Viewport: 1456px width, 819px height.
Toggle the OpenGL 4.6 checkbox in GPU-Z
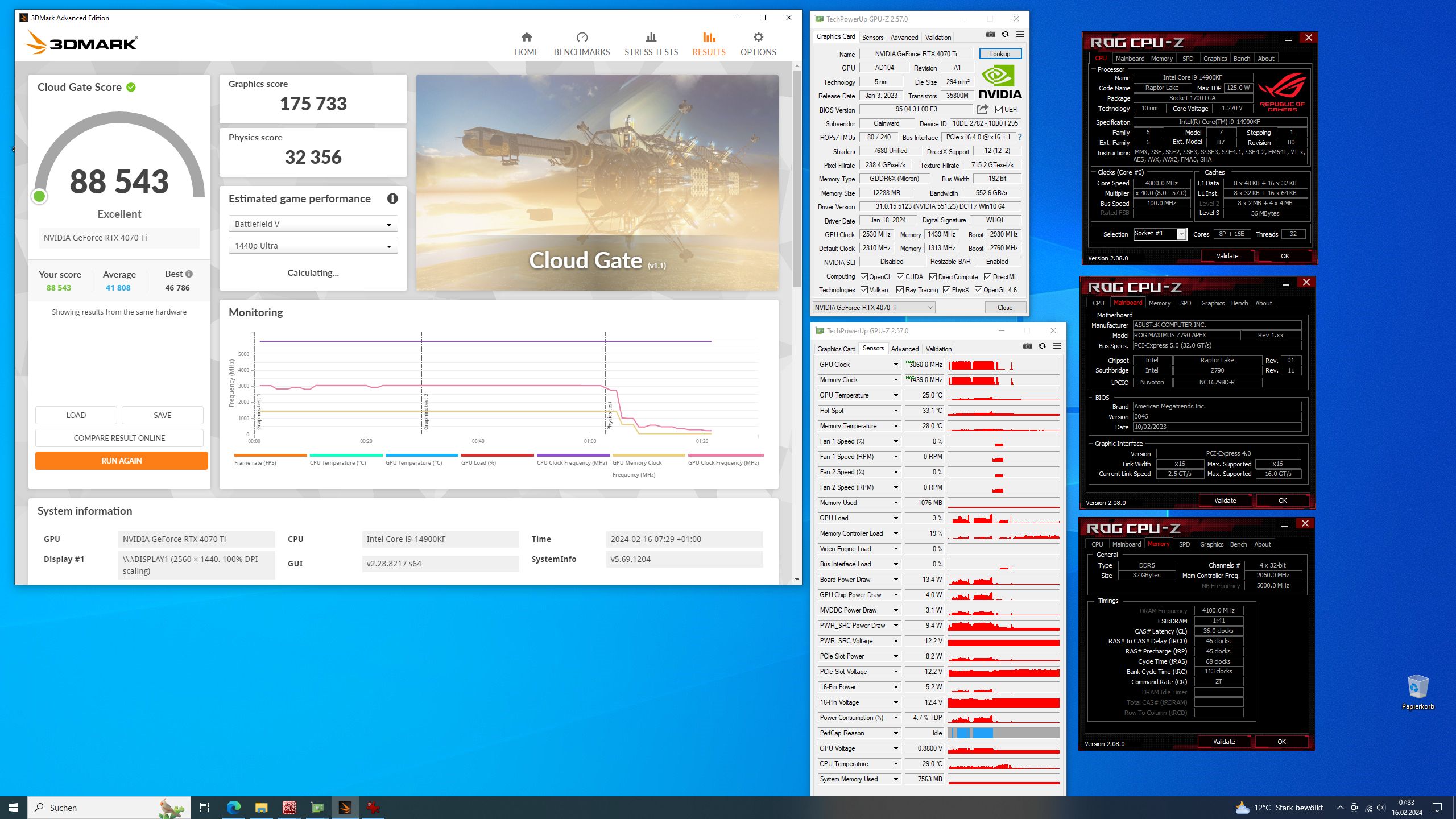978,290
